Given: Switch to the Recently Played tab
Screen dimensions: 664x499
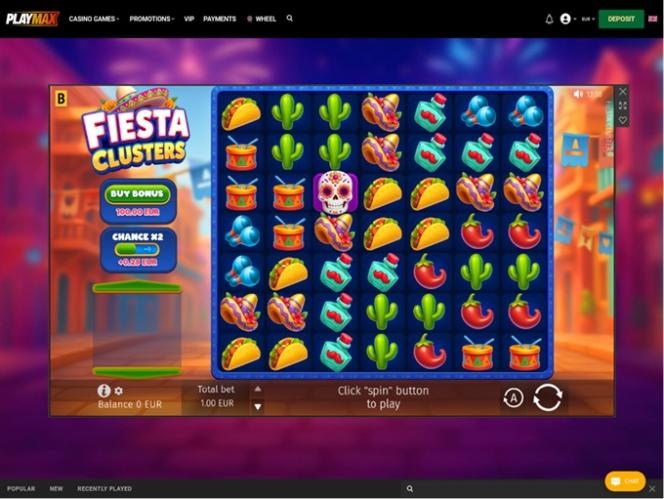Looking at the screenshot, I should (x=104, y=488).
